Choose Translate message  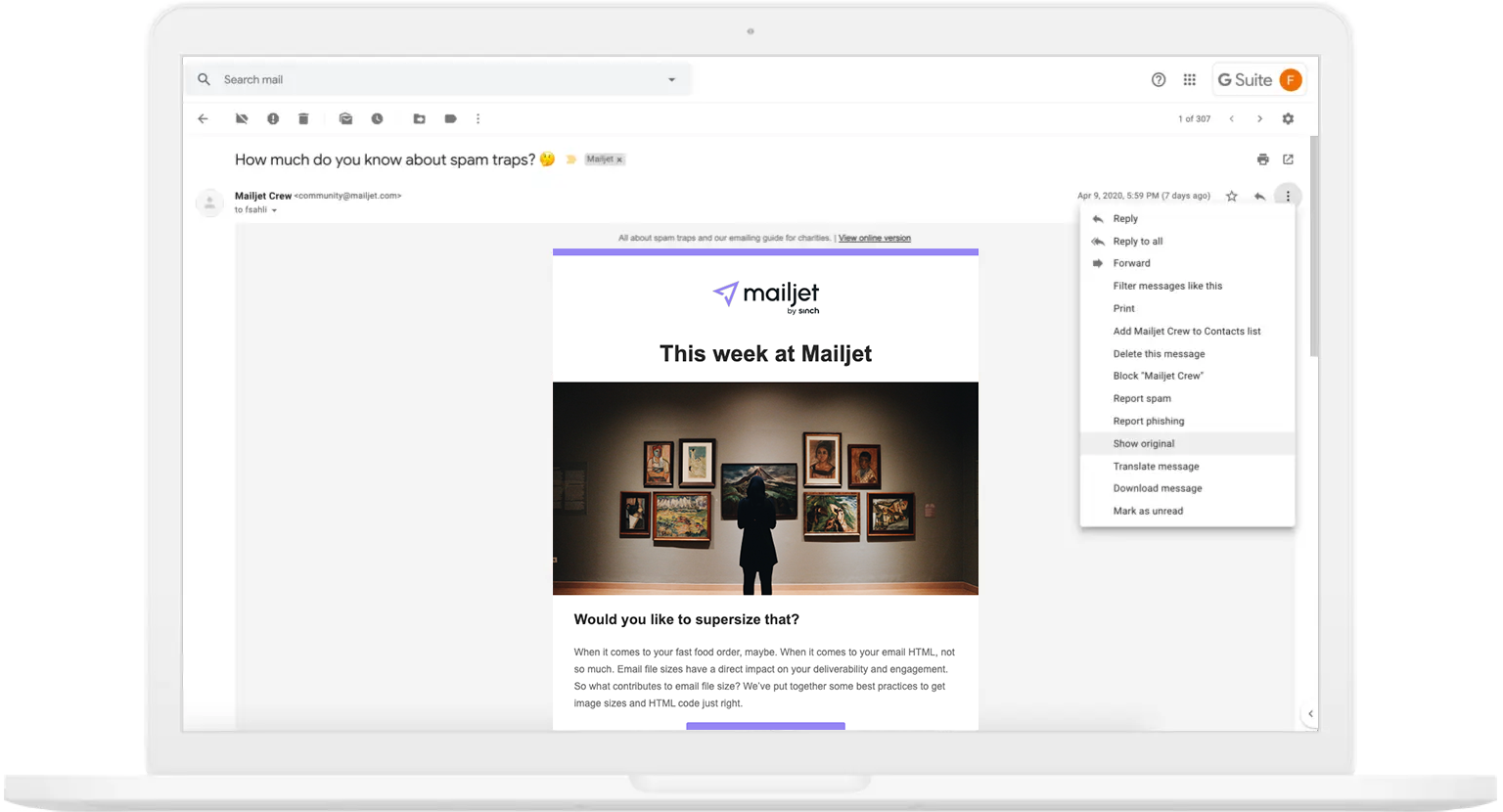tap(1187, 467)
